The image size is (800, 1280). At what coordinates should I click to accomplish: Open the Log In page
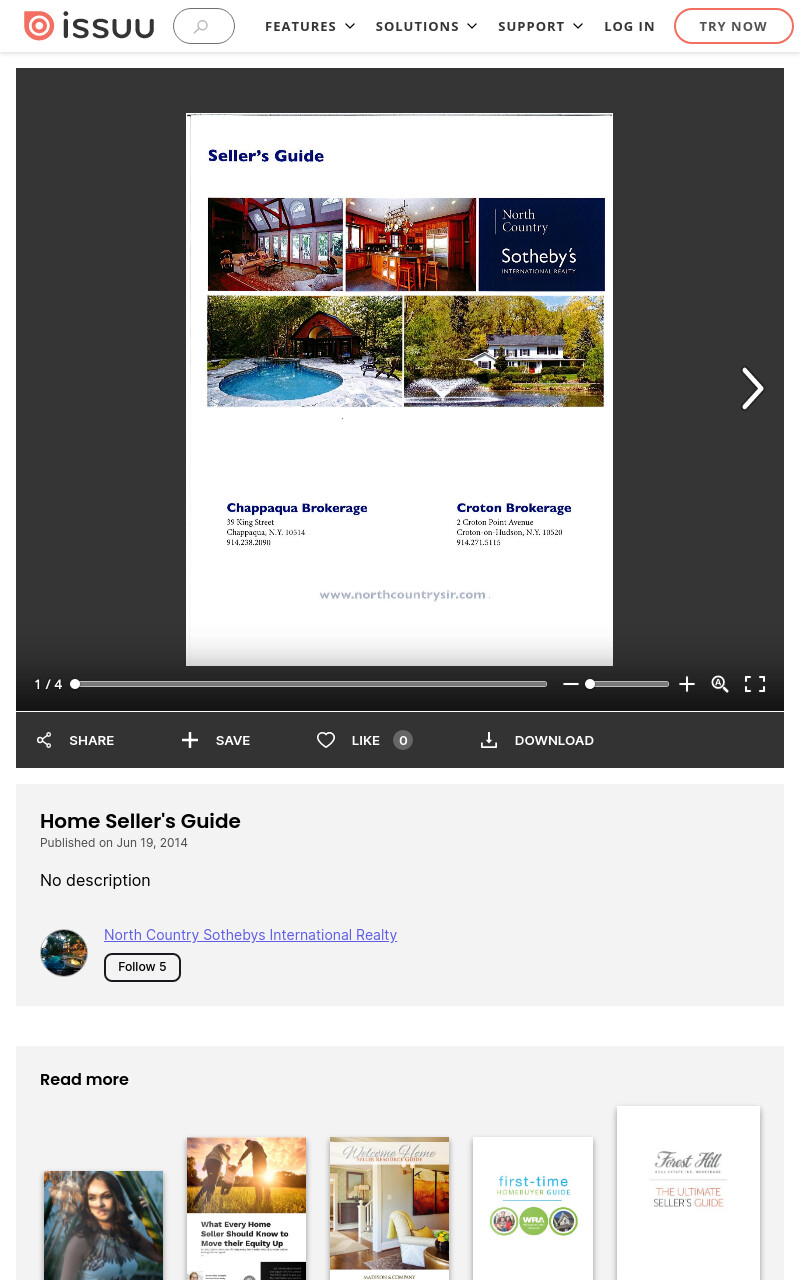point(629,26)
